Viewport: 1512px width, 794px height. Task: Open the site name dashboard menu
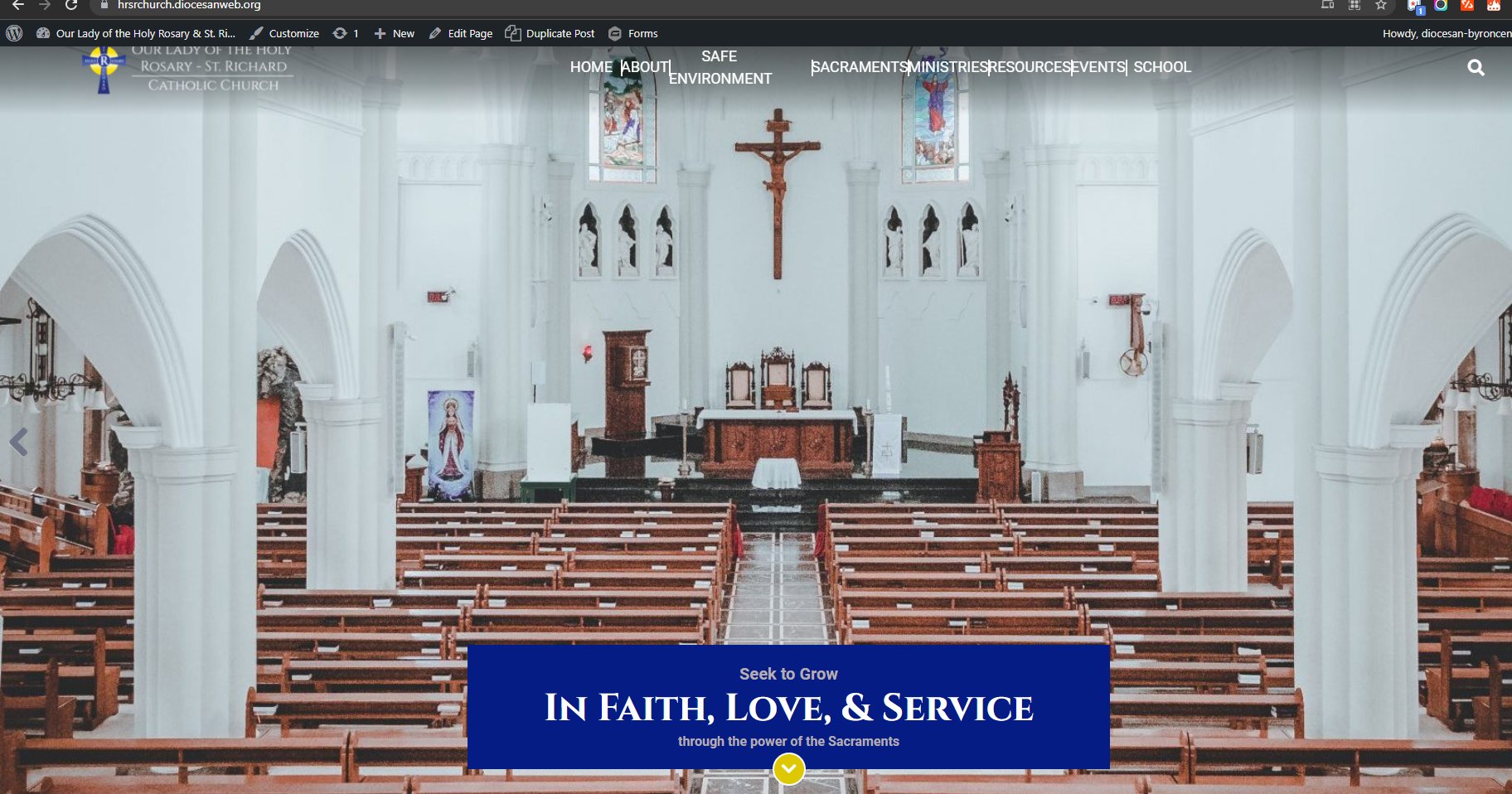point(137,33)
